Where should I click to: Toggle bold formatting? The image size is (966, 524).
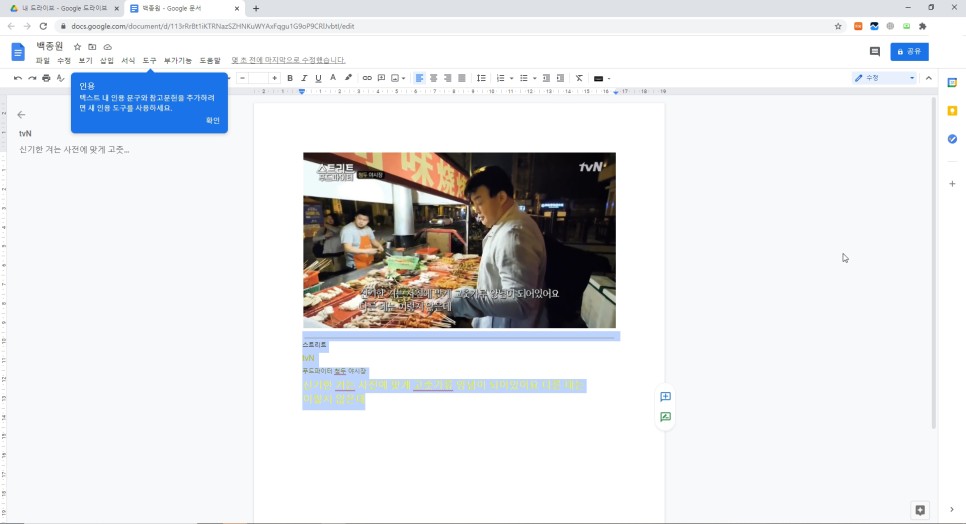pyautogui.click(x=290, y=78)
